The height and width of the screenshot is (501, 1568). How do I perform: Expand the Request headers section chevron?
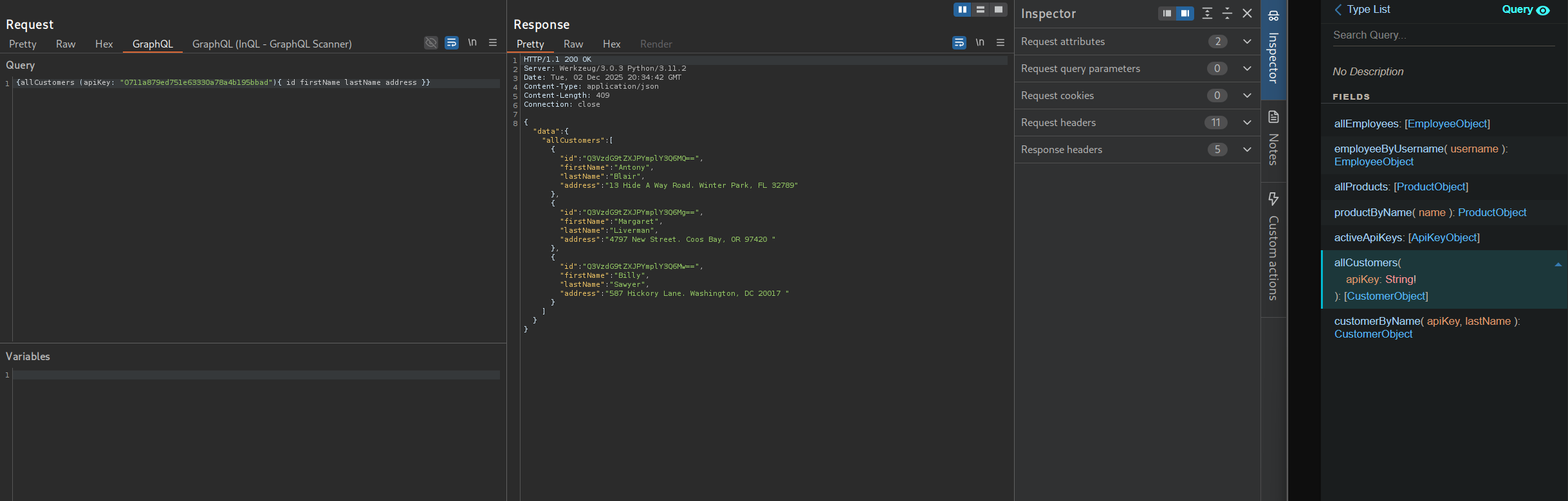[x=1247, y=123]
